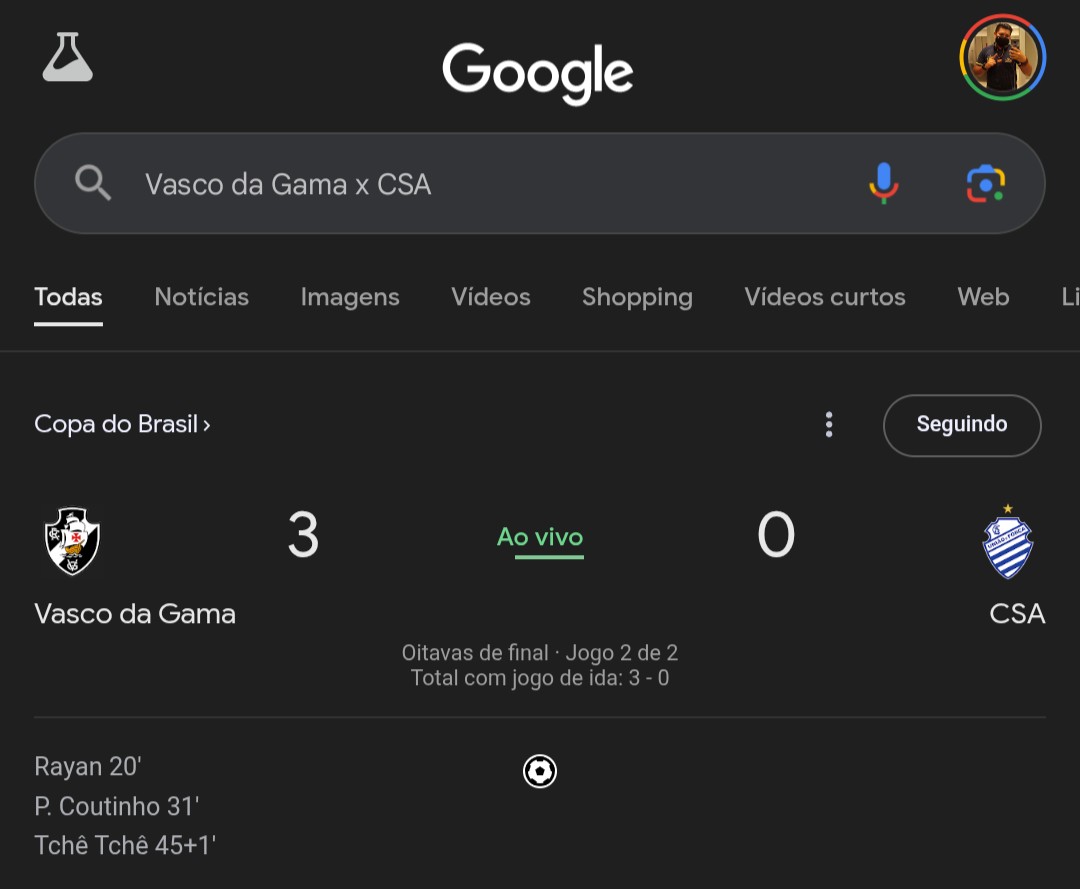Open the Vídeos tab

(x=491, y=297)
